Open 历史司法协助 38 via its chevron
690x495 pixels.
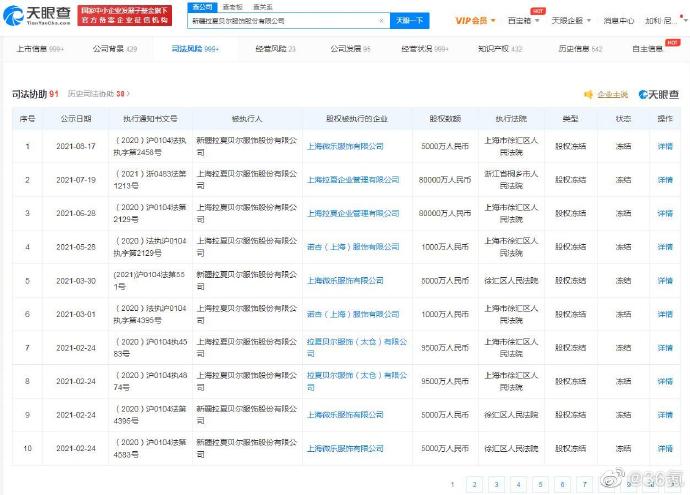click(x=128, y=94)
